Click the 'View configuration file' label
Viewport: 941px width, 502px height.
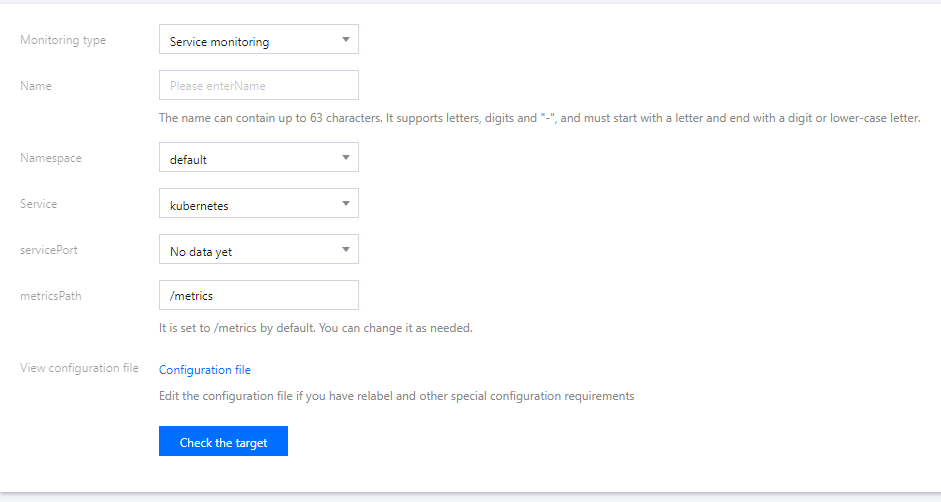pyautogui.click(x=79, y=368)
